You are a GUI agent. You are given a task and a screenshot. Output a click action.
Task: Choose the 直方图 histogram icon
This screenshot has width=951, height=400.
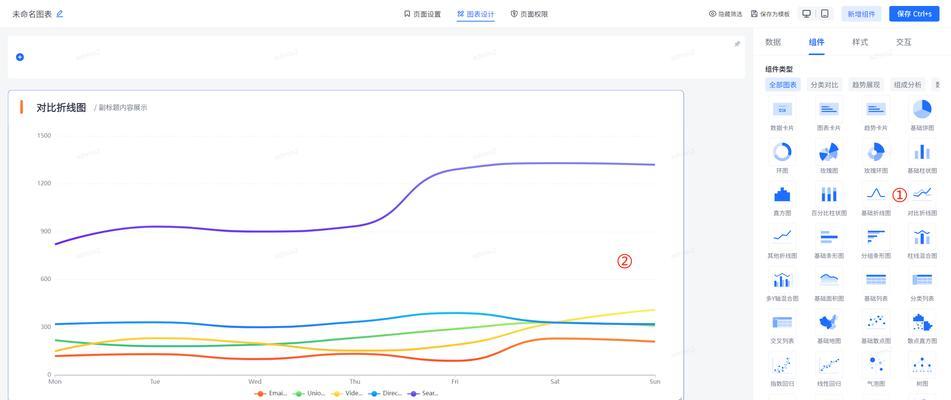tap(782, 194)
